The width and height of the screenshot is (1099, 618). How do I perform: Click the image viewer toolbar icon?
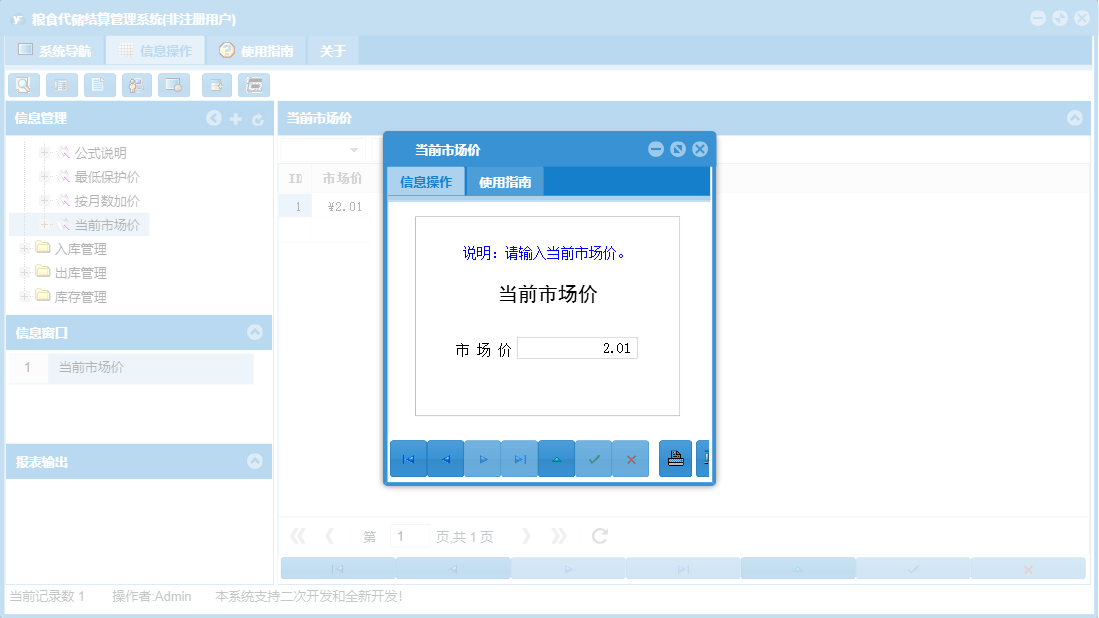173,85
